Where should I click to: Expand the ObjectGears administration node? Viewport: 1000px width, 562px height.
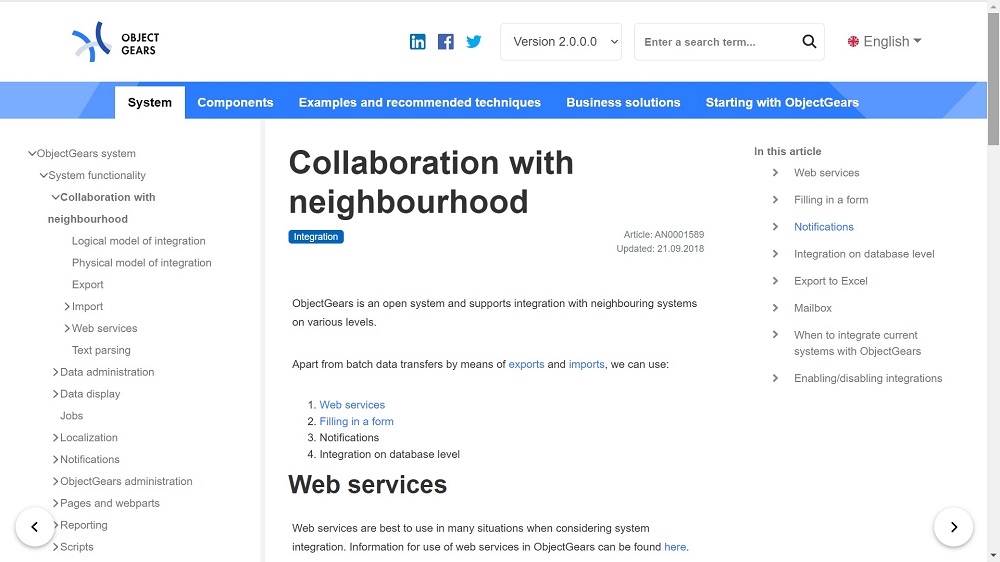[55, 482]
